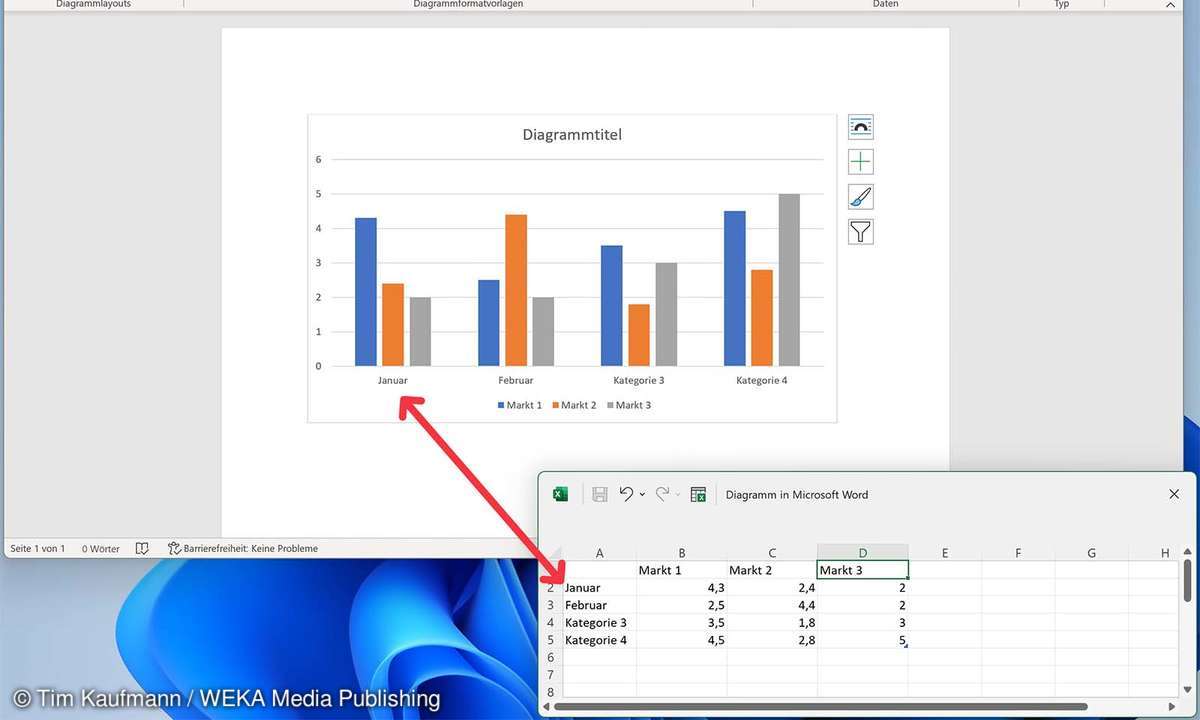
Task: Click Februar axis label in the chart
Action: coord(516,380)
